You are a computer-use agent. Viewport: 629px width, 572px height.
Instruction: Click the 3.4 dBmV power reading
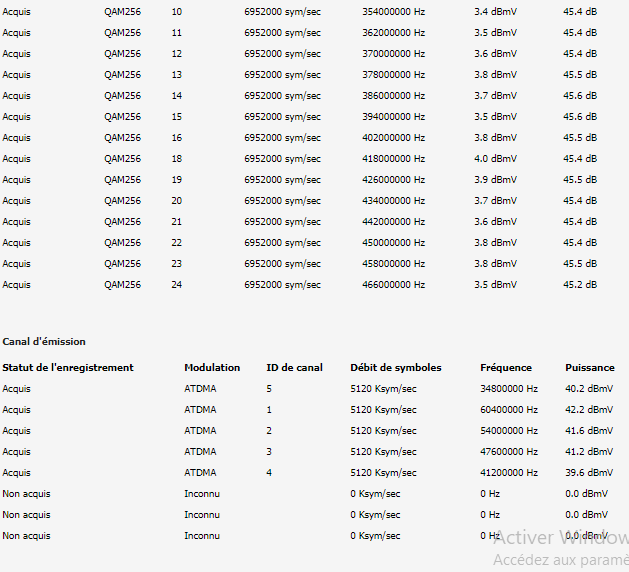pyautogui.click(x=495, y=11)
